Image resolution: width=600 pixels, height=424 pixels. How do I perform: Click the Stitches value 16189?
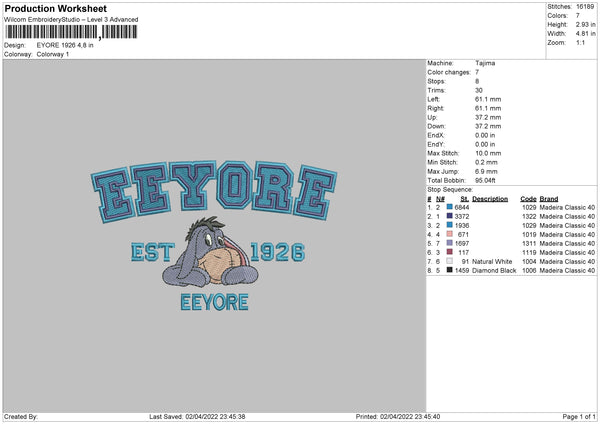click(x=585, y=7)
